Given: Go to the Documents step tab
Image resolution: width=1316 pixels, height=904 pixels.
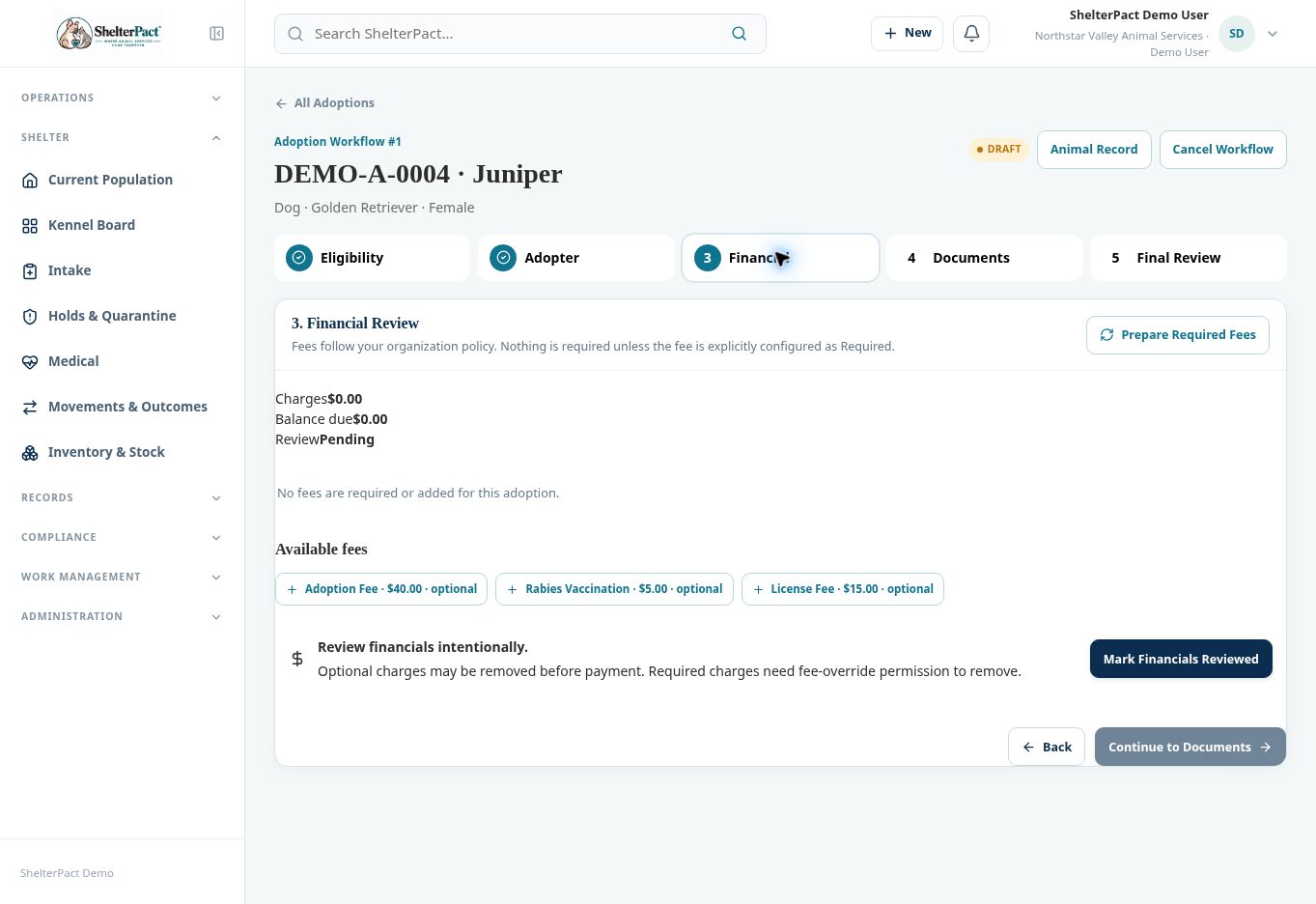Looking at the screenshot, I should tap(985, 258).
